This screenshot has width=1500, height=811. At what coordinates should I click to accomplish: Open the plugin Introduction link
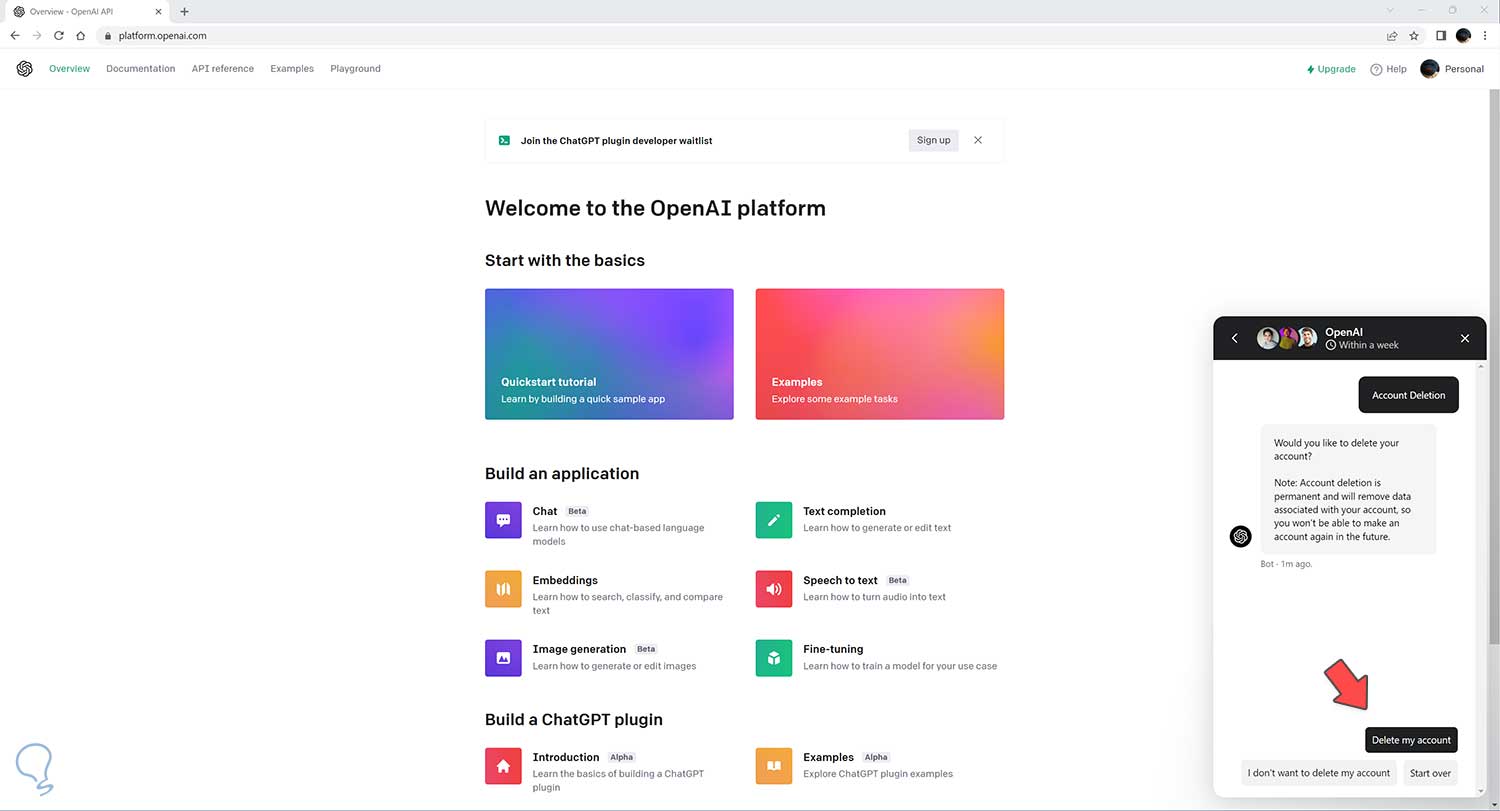click(566, 757)
